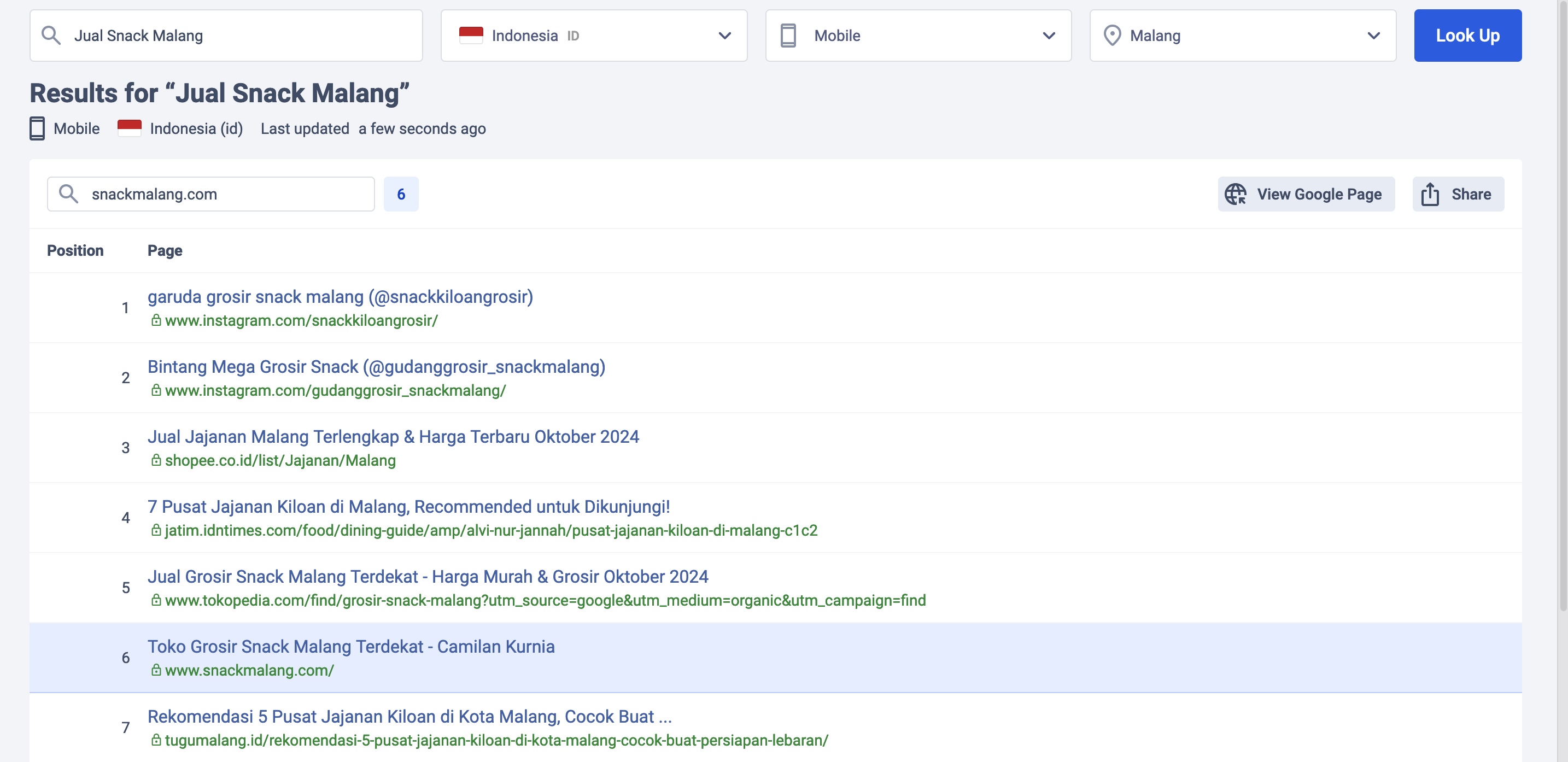The image size is (1568, 762).
Task: Click the location pin icon beside Malang
Action: pos(1112,36)
